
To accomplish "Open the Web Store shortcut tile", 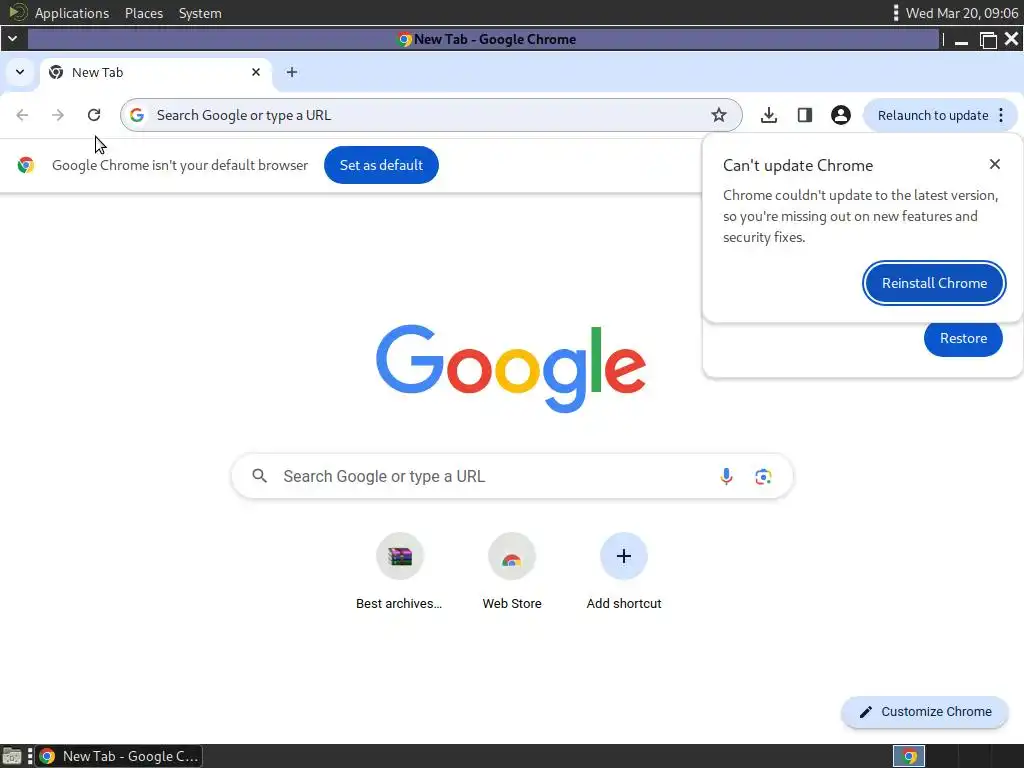I will pos(511,571).
